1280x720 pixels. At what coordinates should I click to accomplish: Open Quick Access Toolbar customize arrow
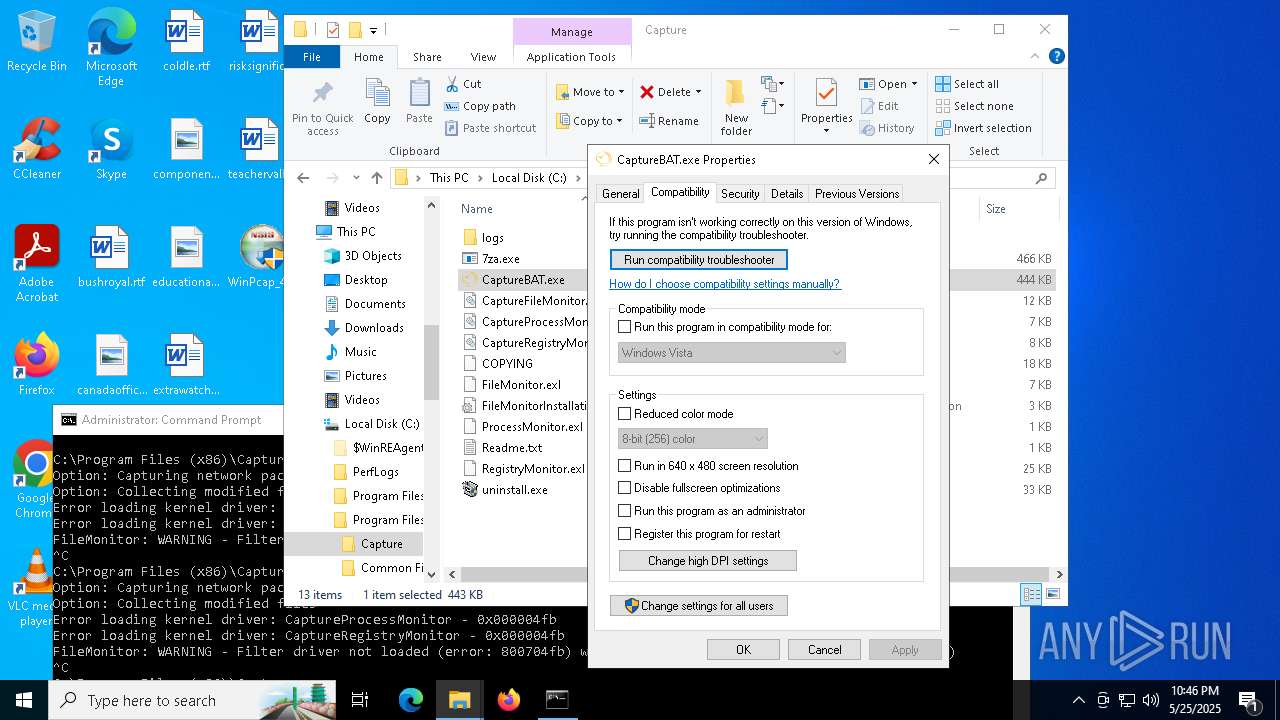coord(373,31)
